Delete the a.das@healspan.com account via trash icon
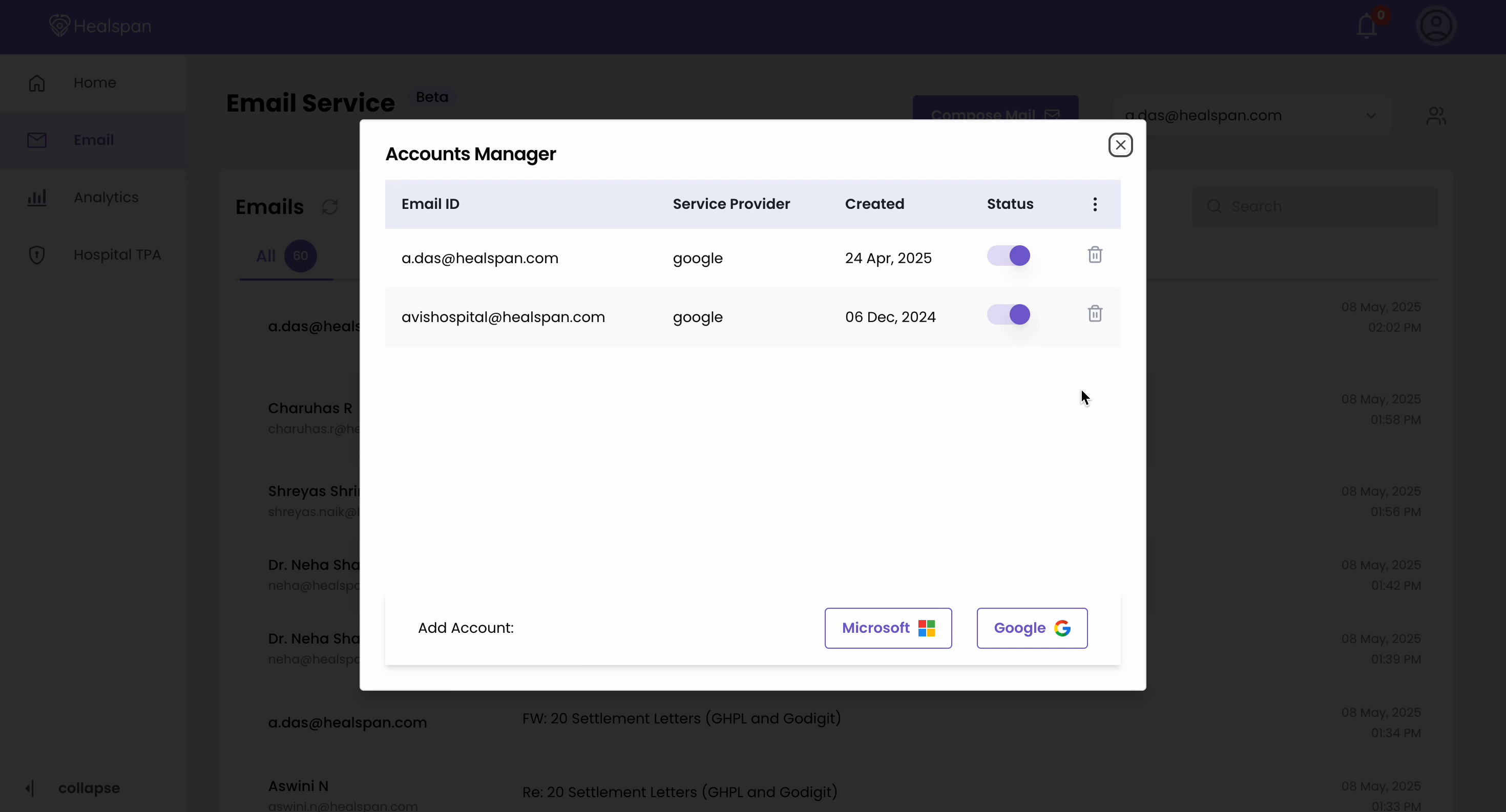This screenshot has height=812, width=1506. [1095, 254]
